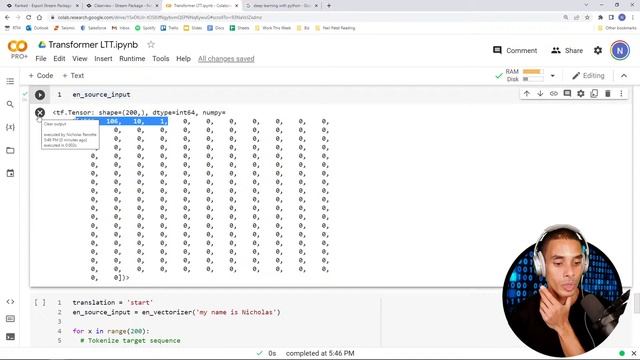Open the File menu

click(41, 59)
